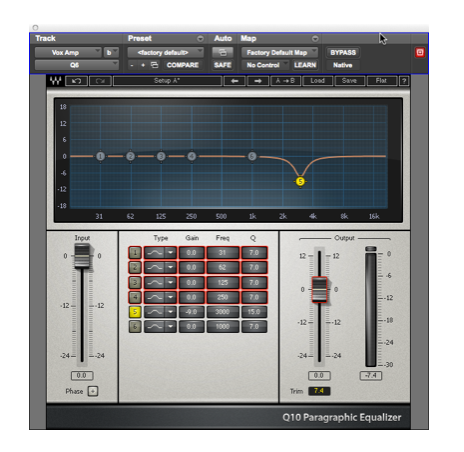Open the Q6 plug-in selector dropdown
The image size is (464, 452).
77,65
